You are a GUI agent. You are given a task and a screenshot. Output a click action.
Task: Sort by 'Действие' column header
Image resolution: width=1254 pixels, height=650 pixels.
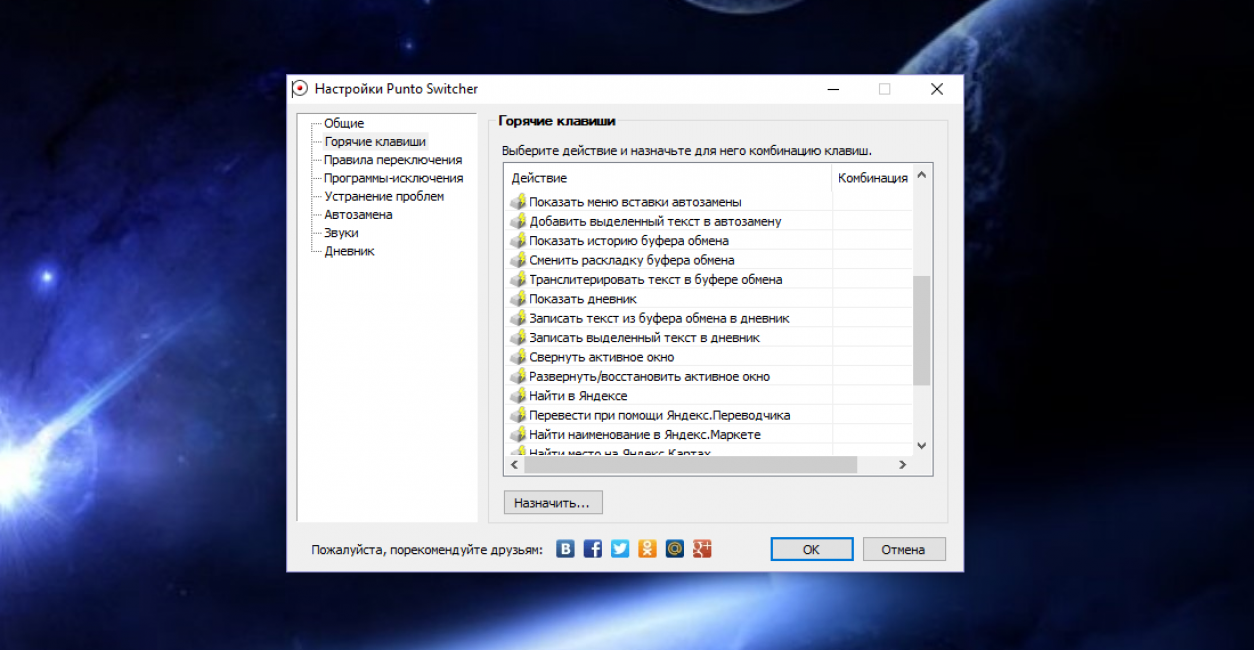click(x=668, y=178)
